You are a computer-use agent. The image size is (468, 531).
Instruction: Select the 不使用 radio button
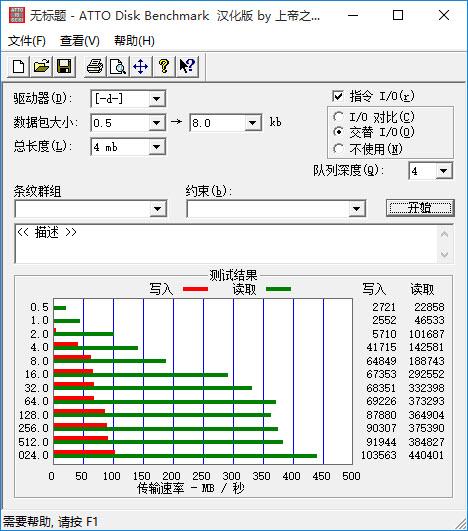tap(338, 149)
